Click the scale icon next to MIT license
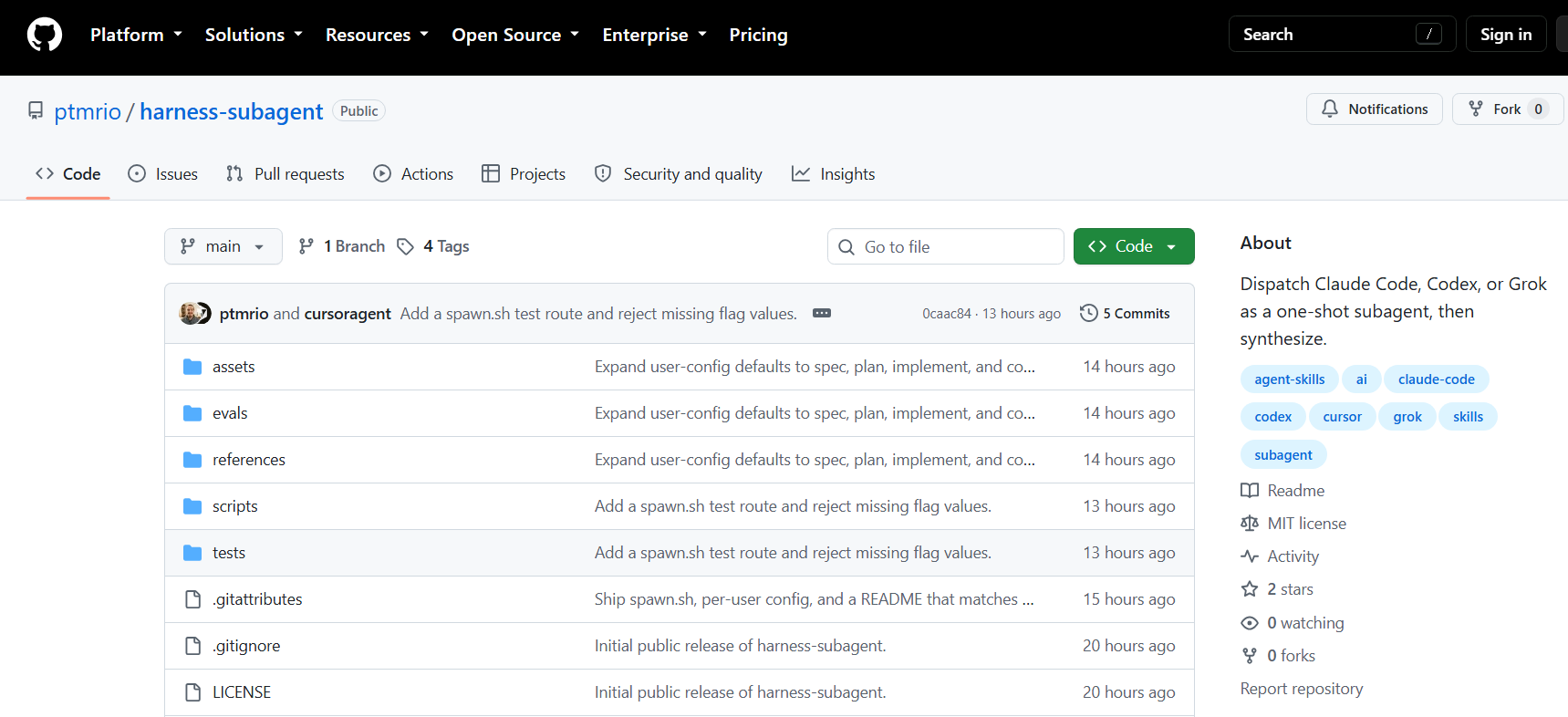 click(x=1250, y=524)
